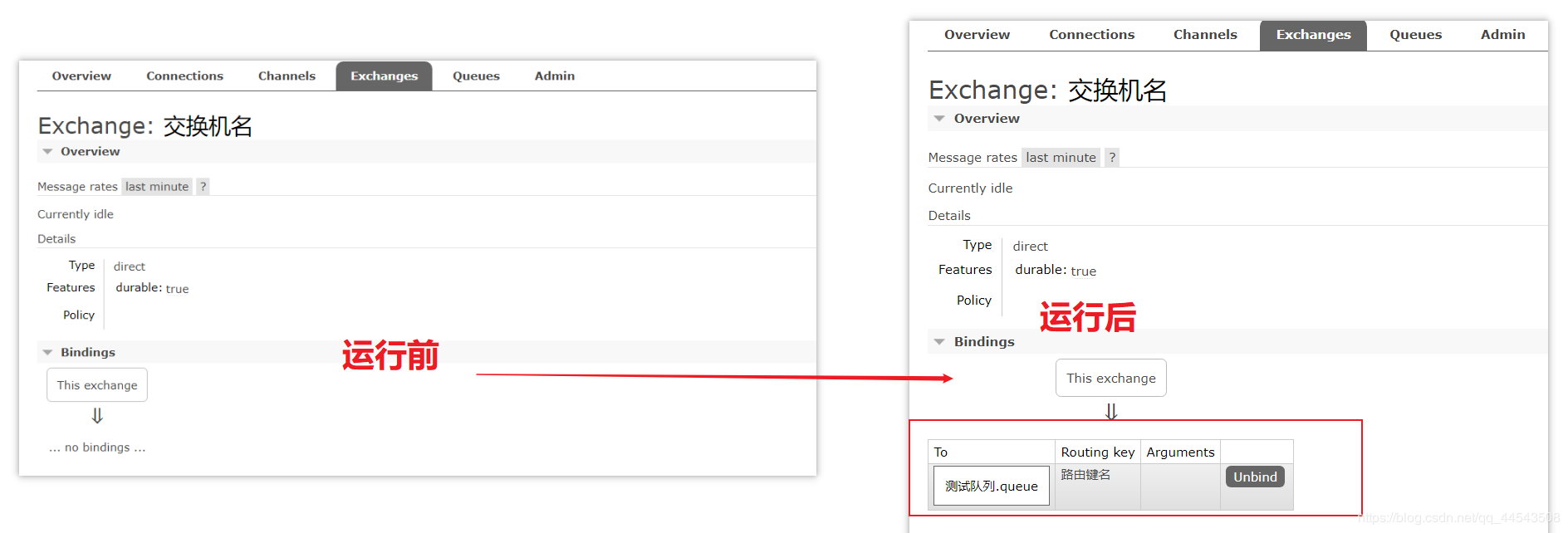Open Connections tab in right window
Screen dimensions: 1568x533
[1091, 34]
